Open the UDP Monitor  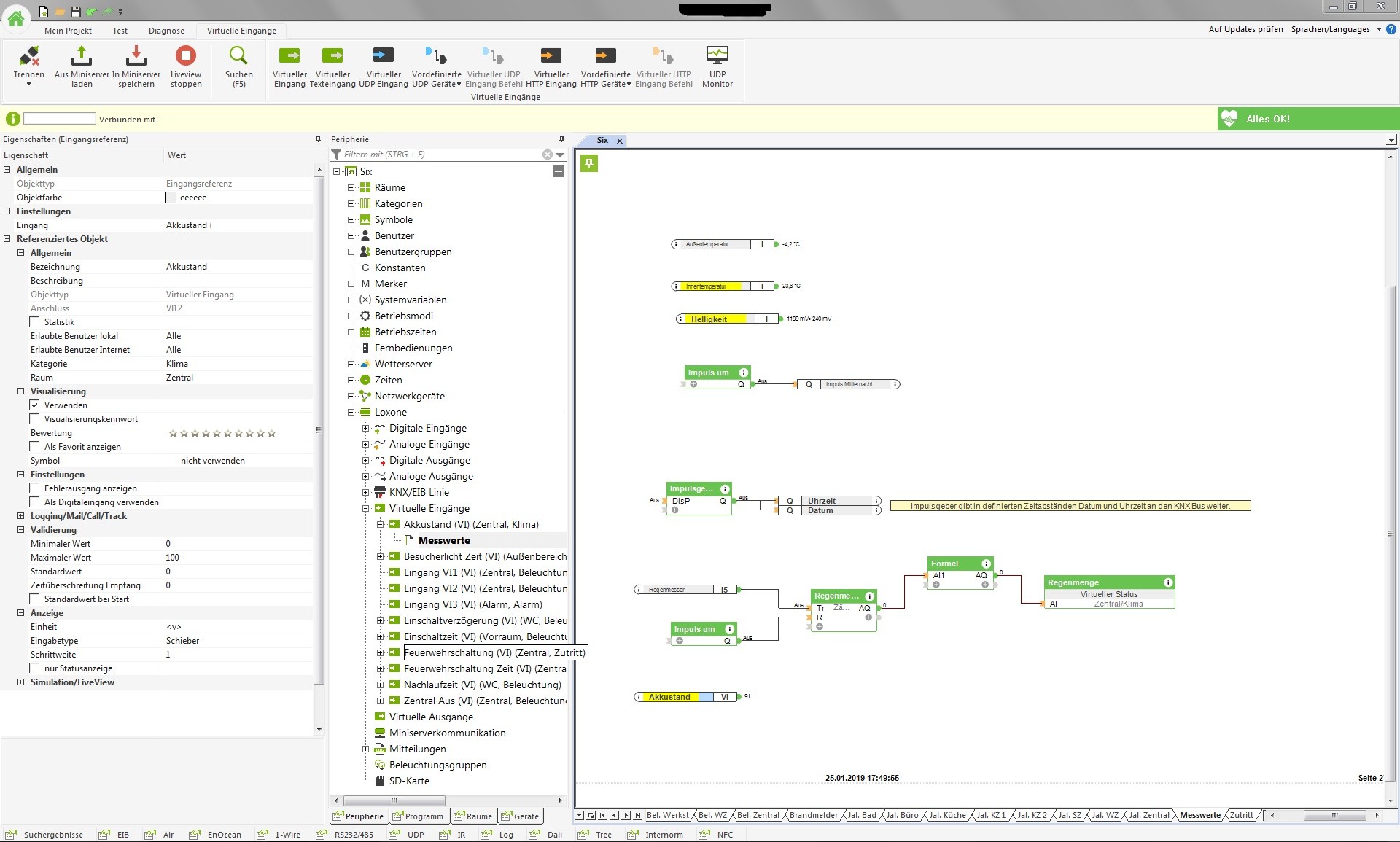tap(717, 56)
